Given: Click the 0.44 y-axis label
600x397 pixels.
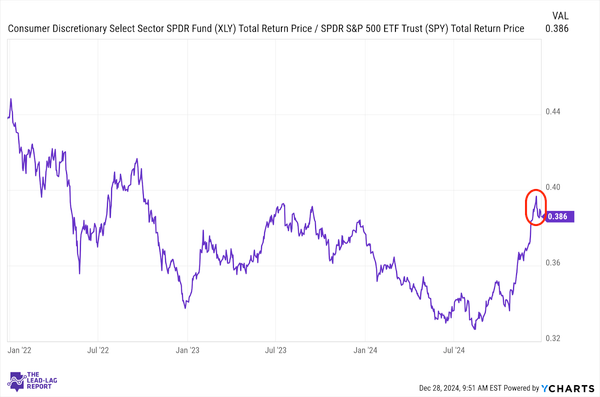Looking at the screenshot, I should tap(553, 111).
